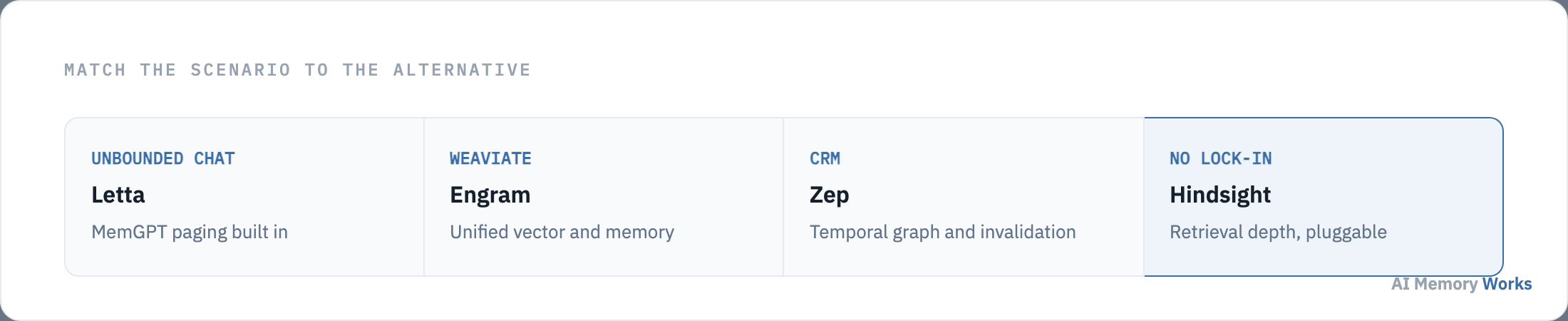Viewport: 1568px width, 321px height.
Task: Click the CRM scenario label
Action: [x=825, y=158]
